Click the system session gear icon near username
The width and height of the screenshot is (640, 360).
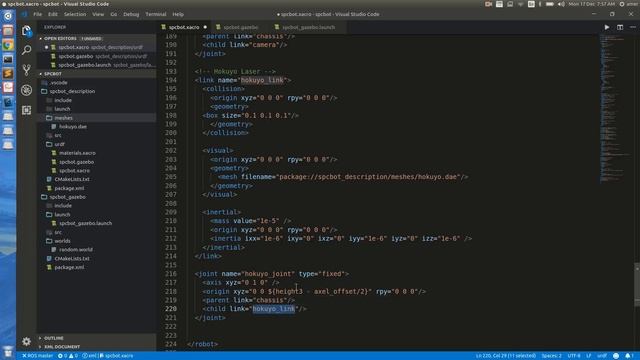pos(622,4)
